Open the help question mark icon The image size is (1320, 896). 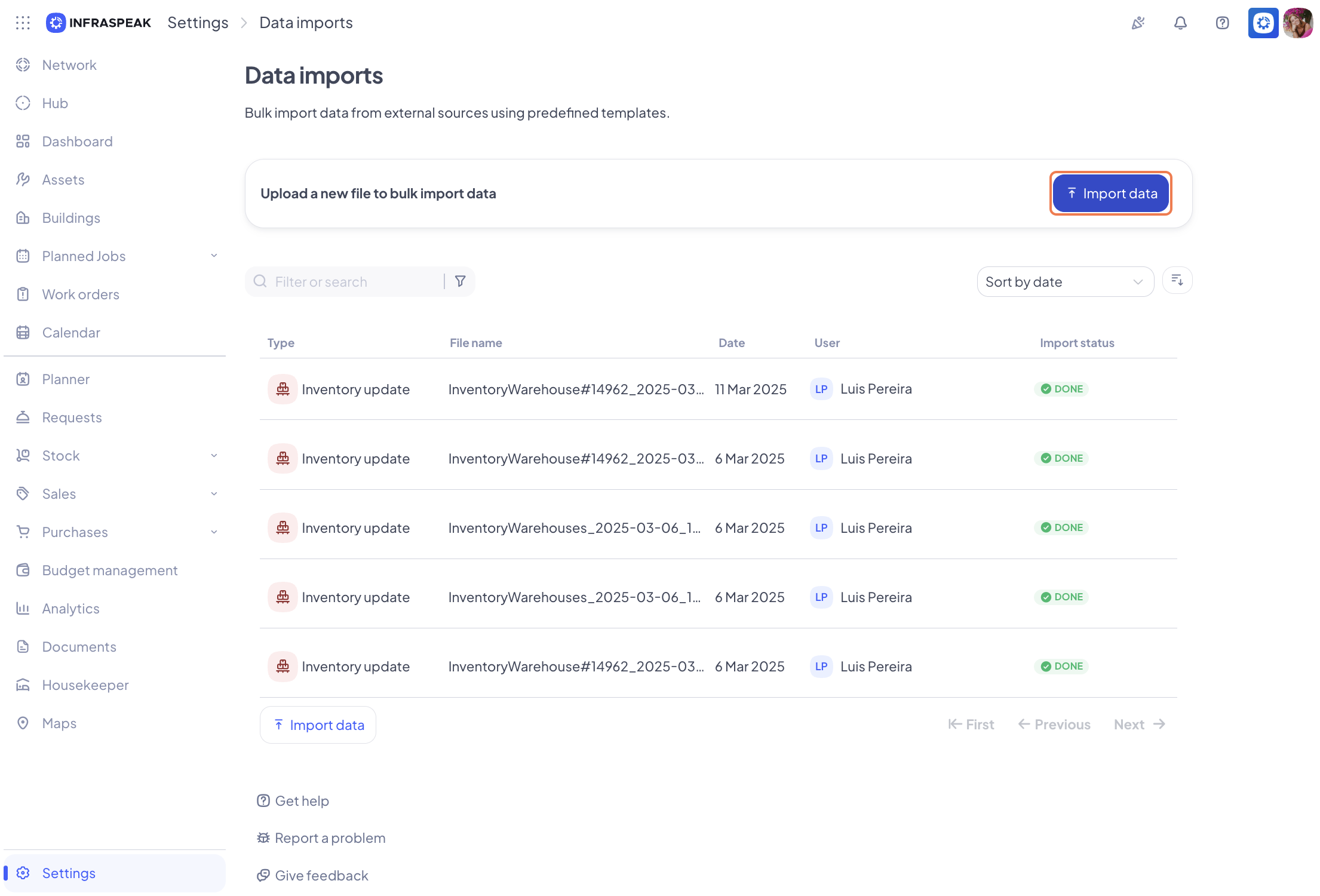pos(1222,23)
